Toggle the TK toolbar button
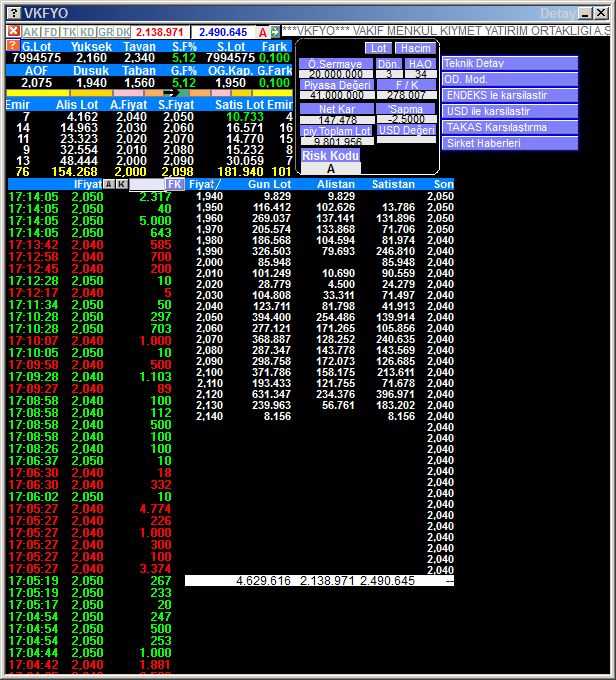Viewport: 616px width, 680px height. [x=69, y=32]
